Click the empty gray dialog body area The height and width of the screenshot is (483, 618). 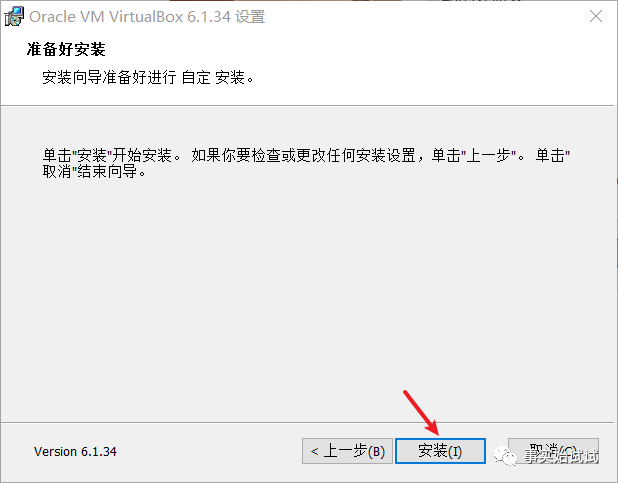tap(307, 300)
